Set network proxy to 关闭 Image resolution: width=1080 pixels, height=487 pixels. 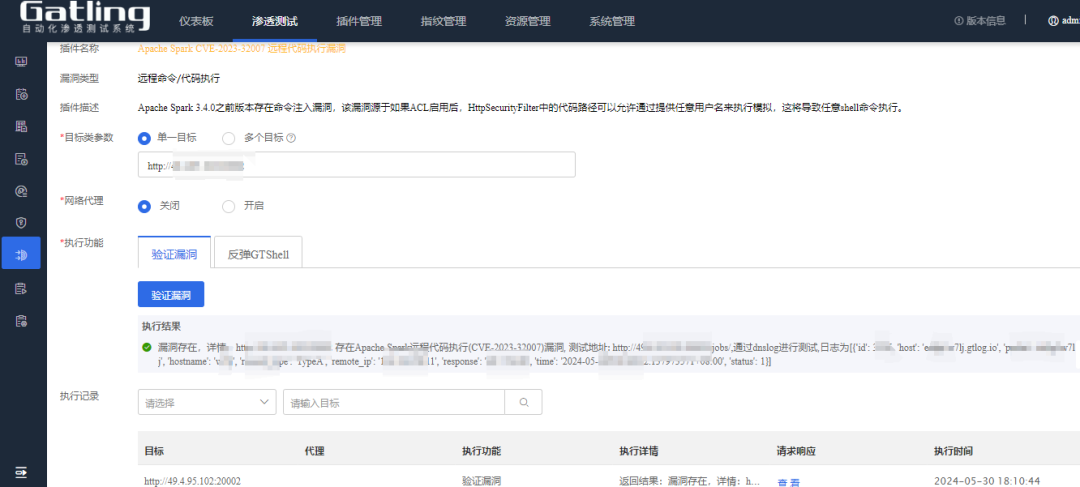pyautogui.click(x=144, y=206)
